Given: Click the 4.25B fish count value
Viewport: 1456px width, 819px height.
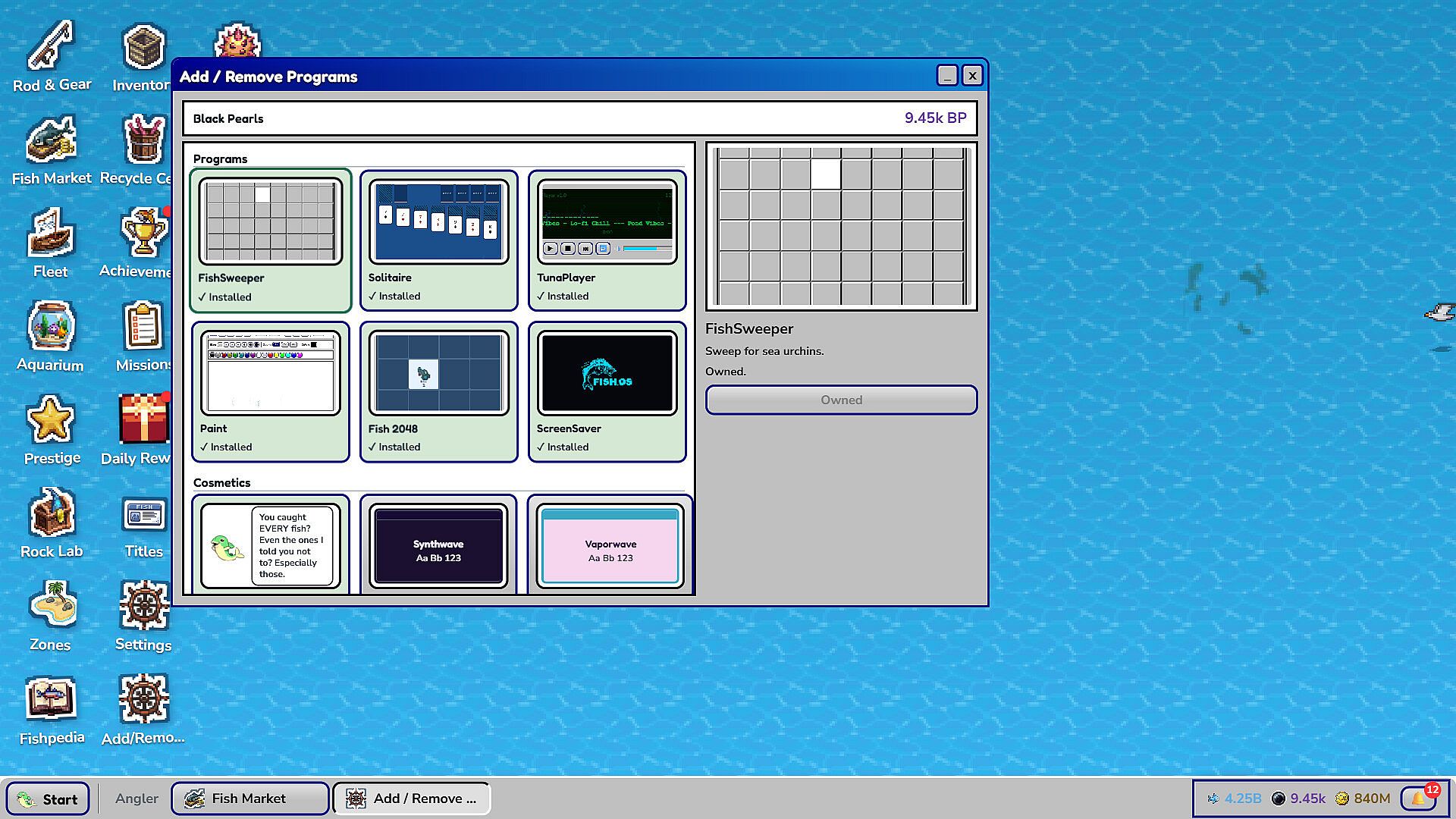Looking at the screenshot, I should click(1243, 799).
